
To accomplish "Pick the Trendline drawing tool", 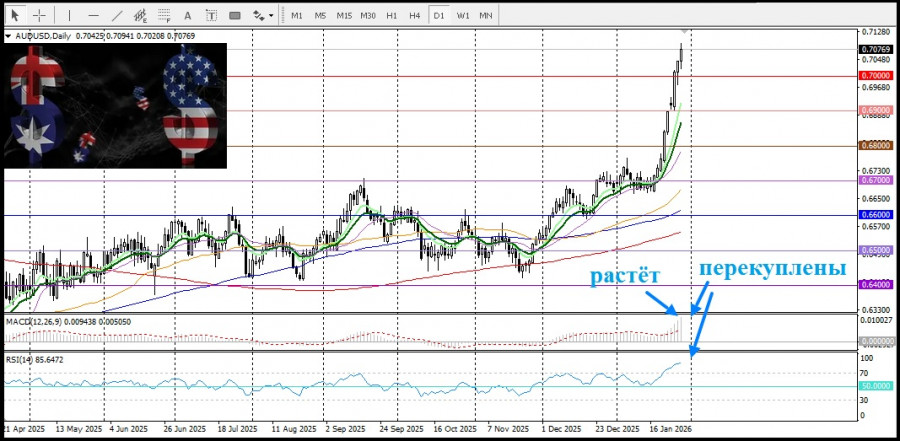I will click(117, 16).
